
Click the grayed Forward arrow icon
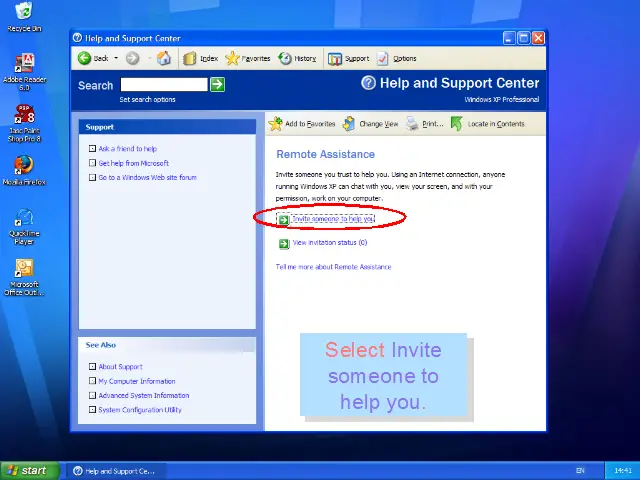point(132,58)
